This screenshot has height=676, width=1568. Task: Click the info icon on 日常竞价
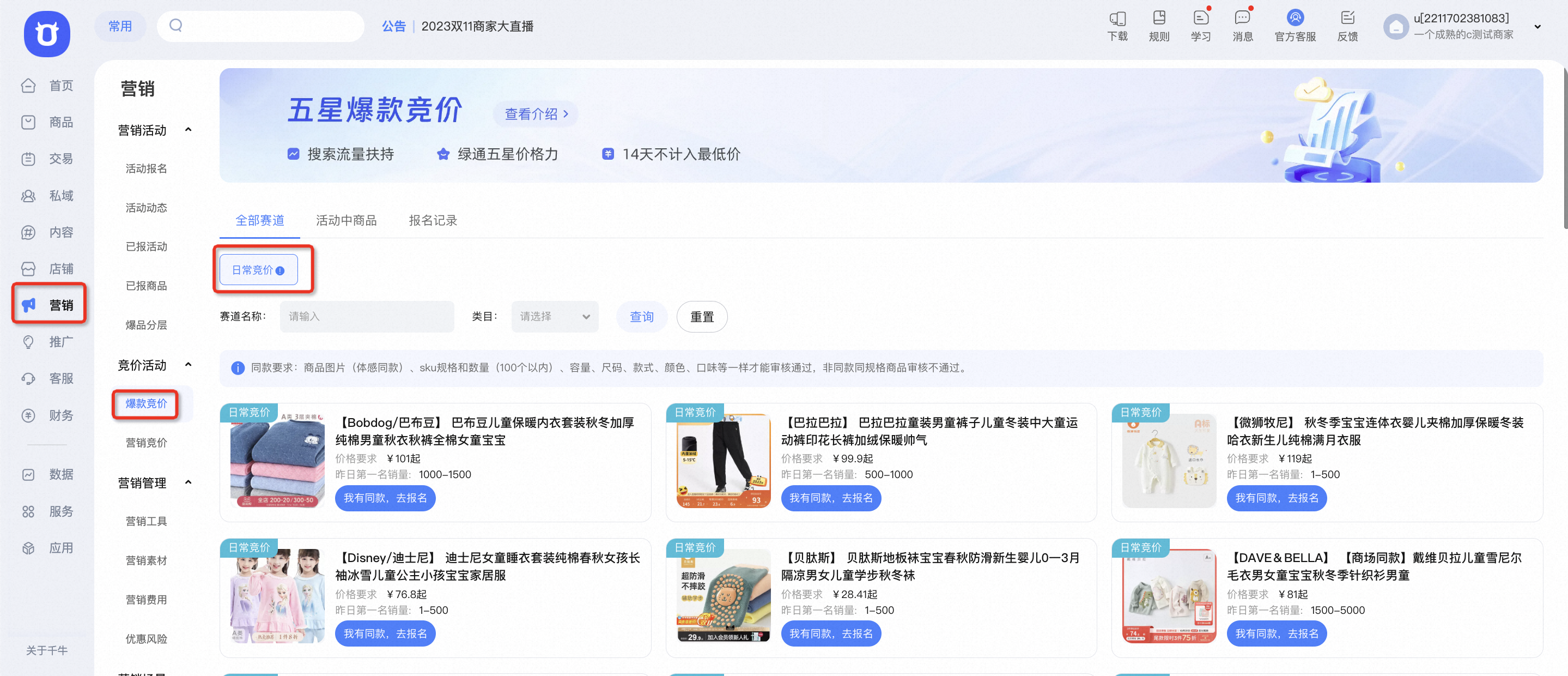[280, 271]
